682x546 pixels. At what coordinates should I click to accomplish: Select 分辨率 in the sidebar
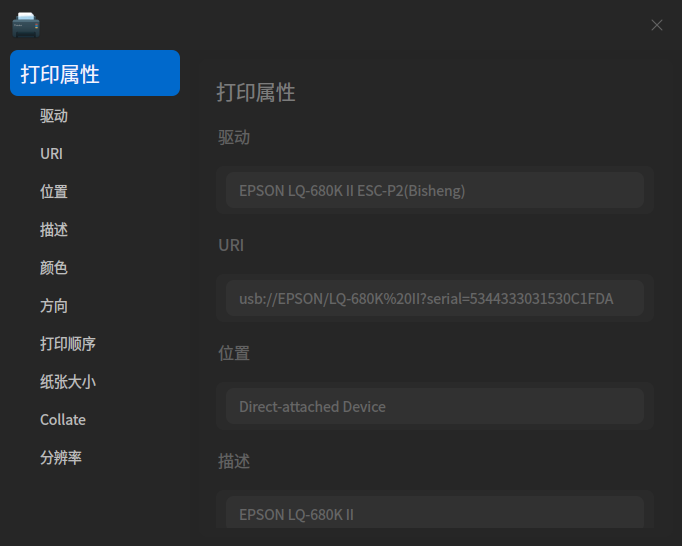(x=61, y=458)
